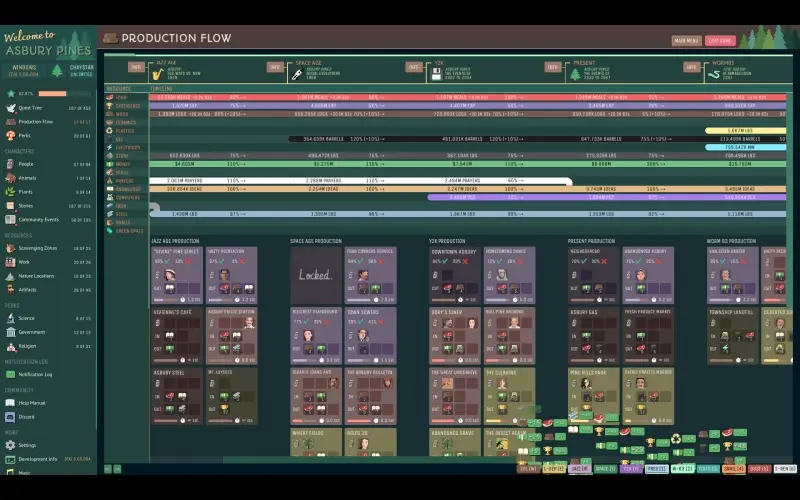800x500 pixels.
Task: Click the Prayers resource row label
Action: (126, 181)
